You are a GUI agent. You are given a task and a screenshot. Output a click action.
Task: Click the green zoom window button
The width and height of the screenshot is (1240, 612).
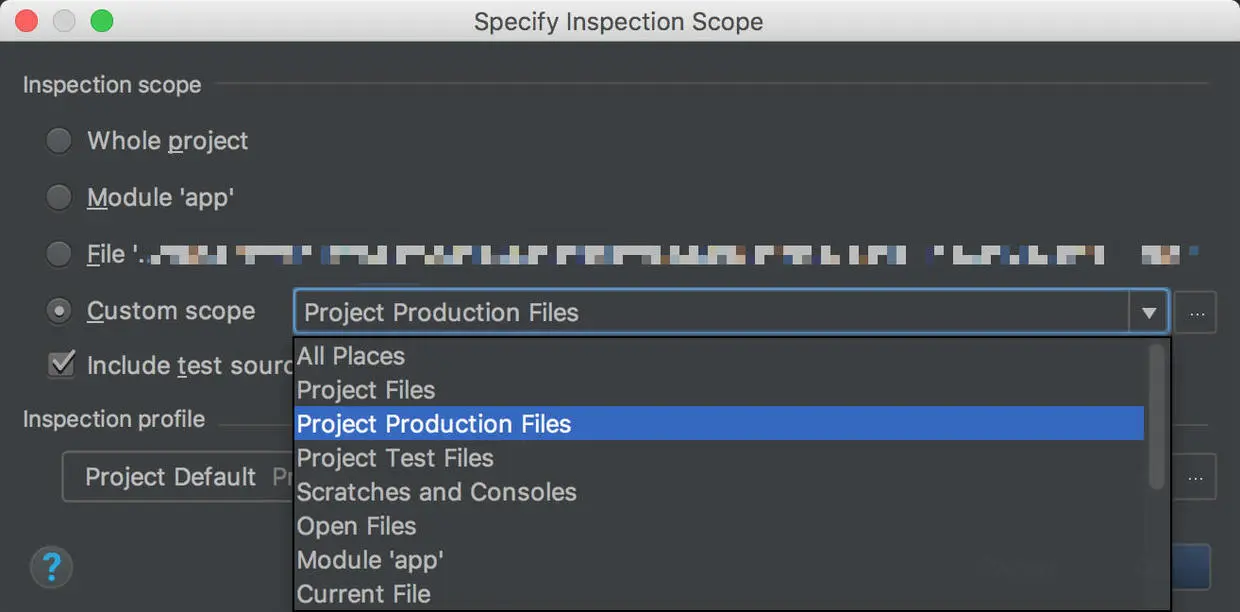101,21
